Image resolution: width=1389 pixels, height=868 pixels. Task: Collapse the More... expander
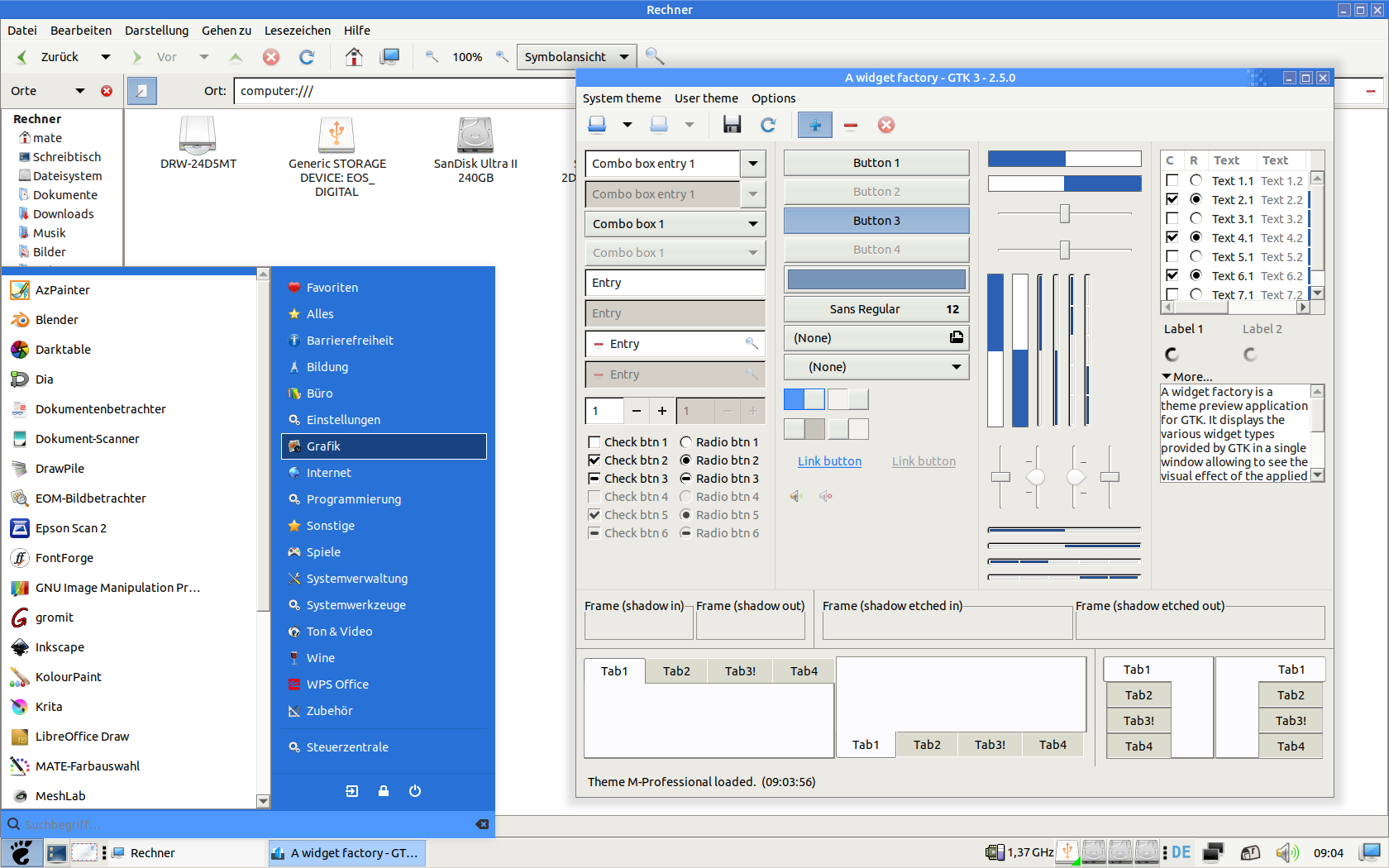[x=1187, y=376]
